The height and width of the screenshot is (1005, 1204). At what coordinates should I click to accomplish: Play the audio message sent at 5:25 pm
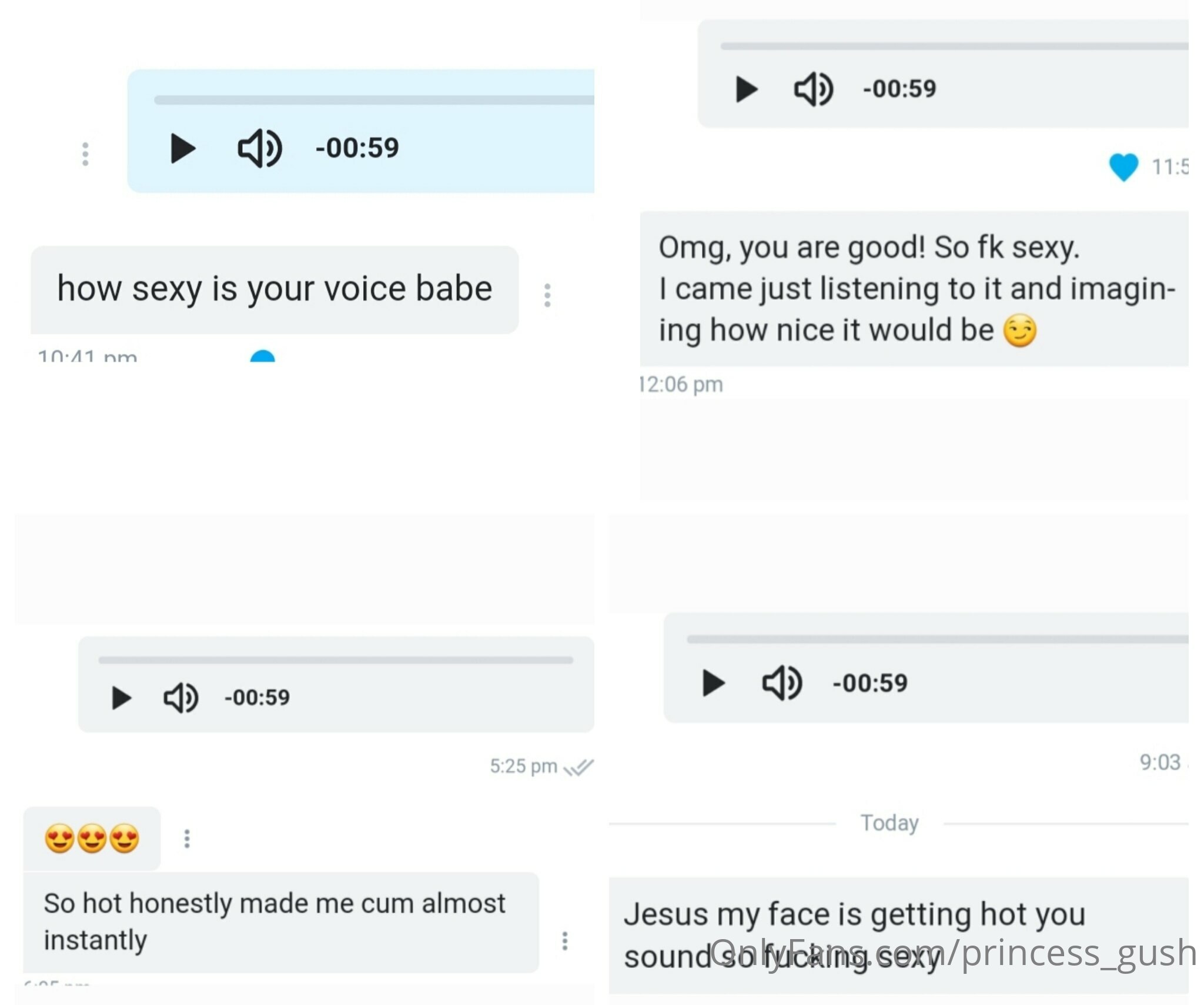[121, 698]
